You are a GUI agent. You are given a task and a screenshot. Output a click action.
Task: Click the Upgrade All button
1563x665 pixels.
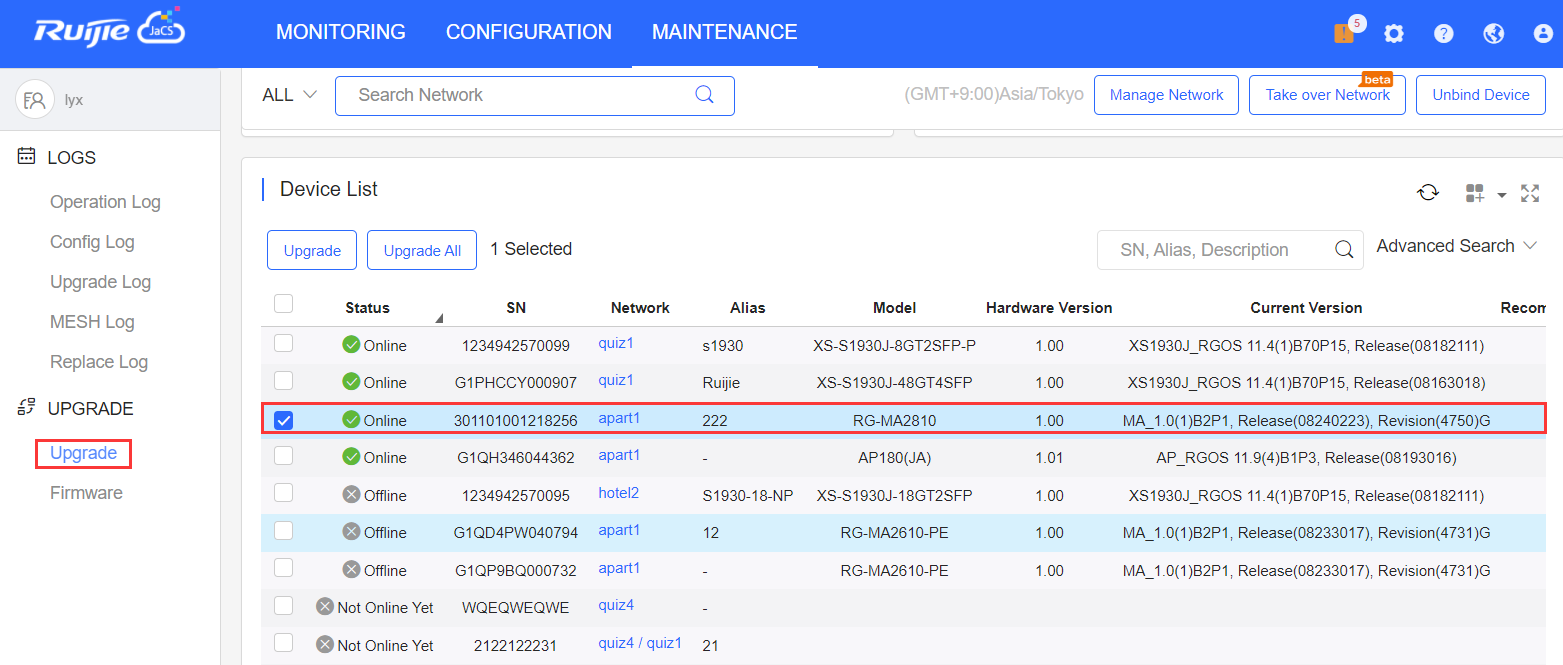tap(422, 250)
